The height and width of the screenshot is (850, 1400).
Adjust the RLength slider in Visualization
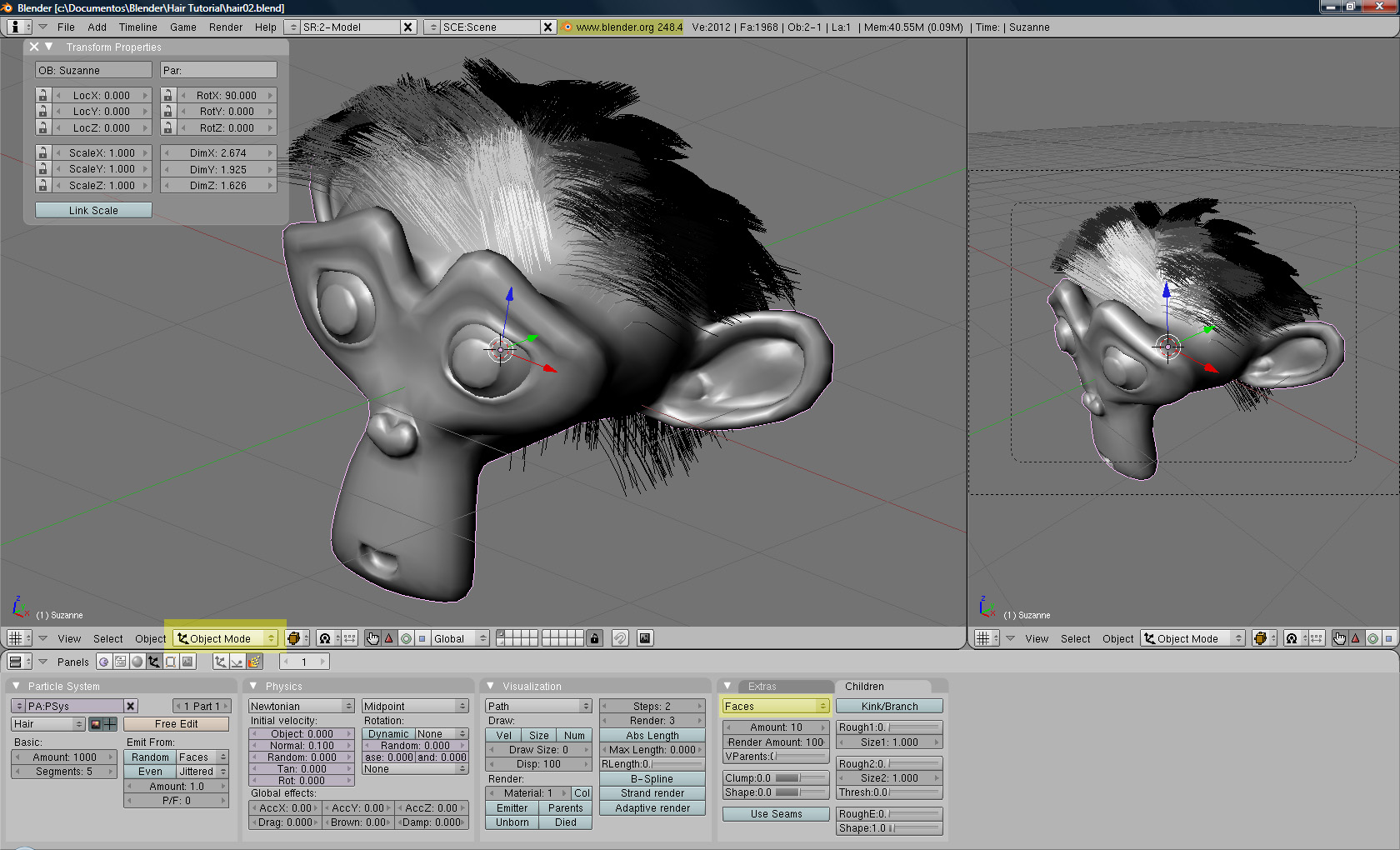tap(652, 763)
